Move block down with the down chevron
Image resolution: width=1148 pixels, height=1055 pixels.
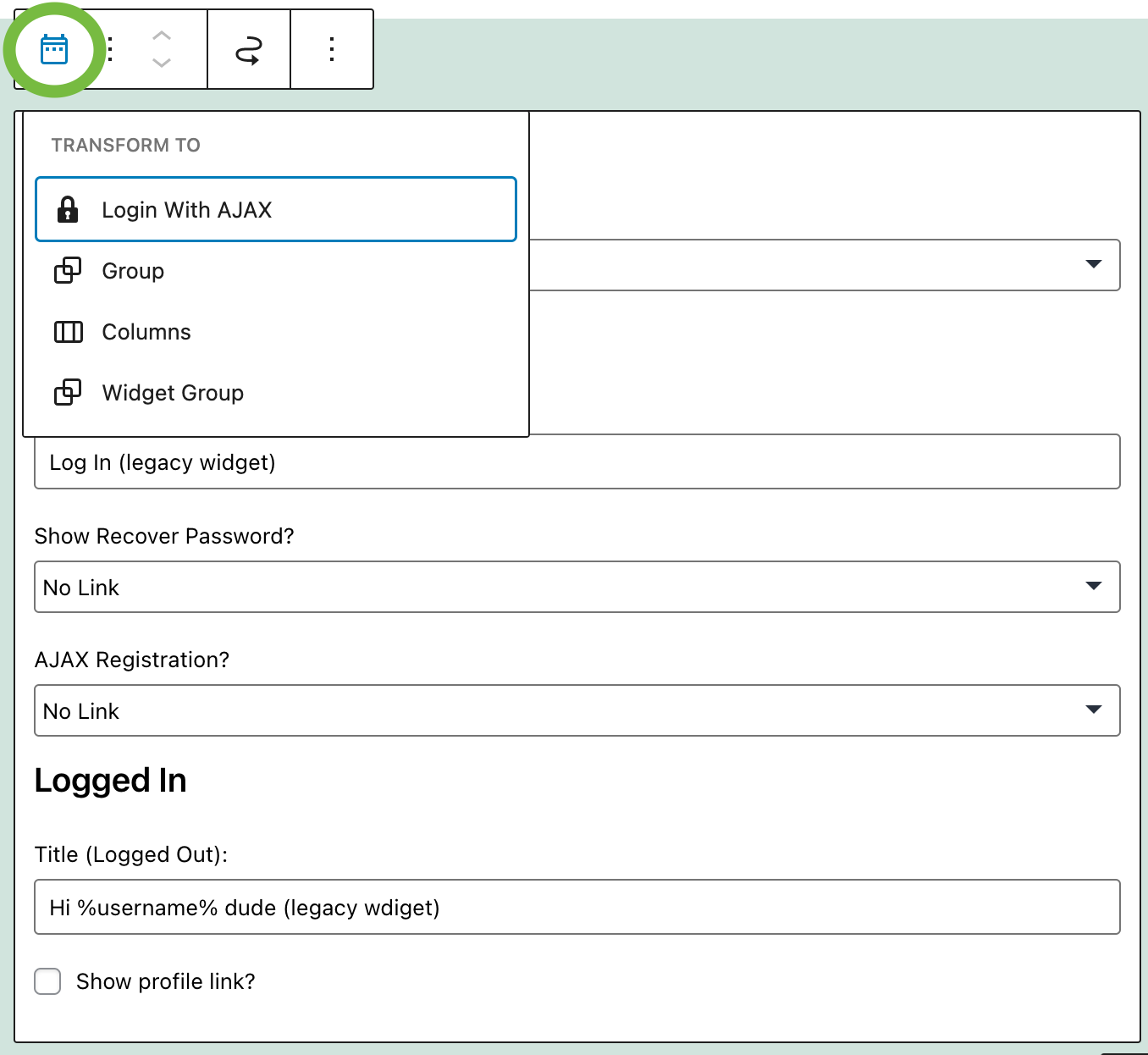162,63
